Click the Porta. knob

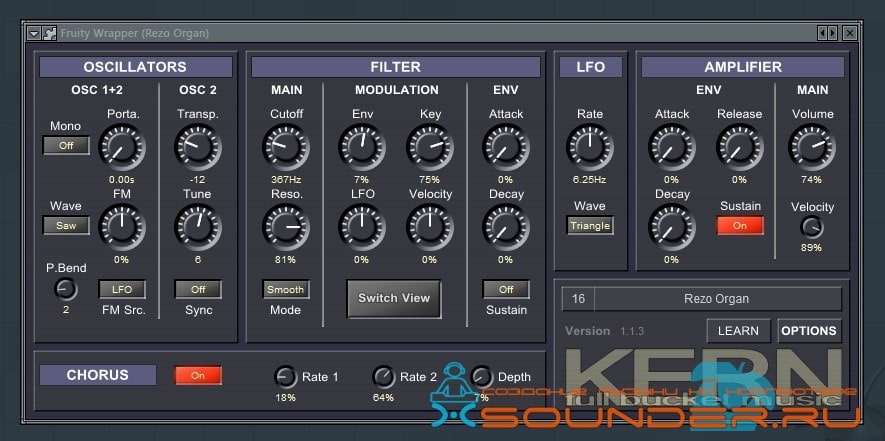point(122,147)
